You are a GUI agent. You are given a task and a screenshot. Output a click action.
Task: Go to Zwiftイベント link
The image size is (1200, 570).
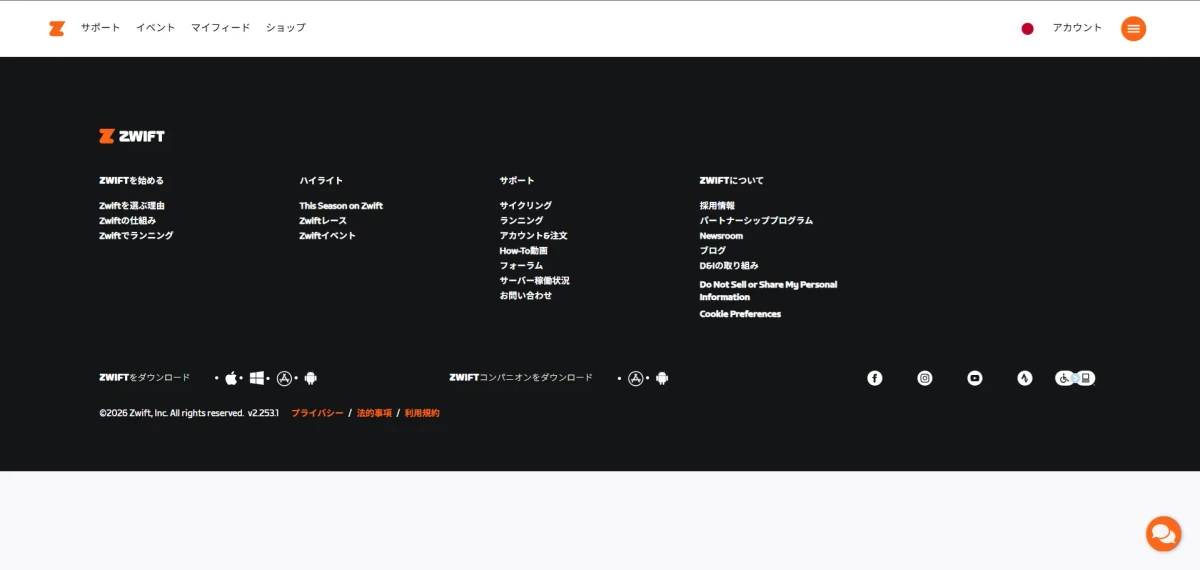point(327,236)
